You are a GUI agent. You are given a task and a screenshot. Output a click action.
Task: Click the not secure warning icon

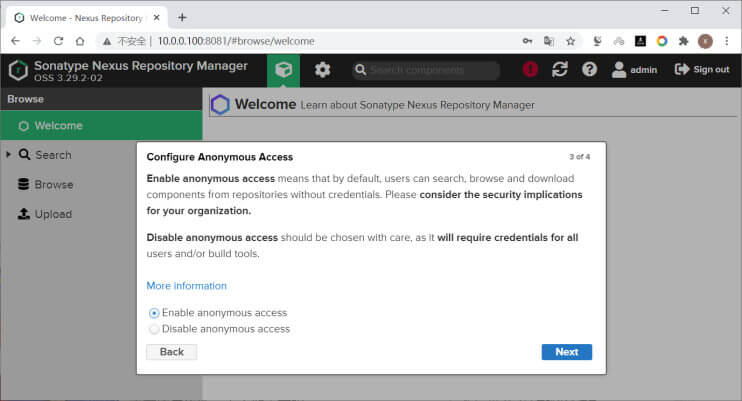pos(107,42)
